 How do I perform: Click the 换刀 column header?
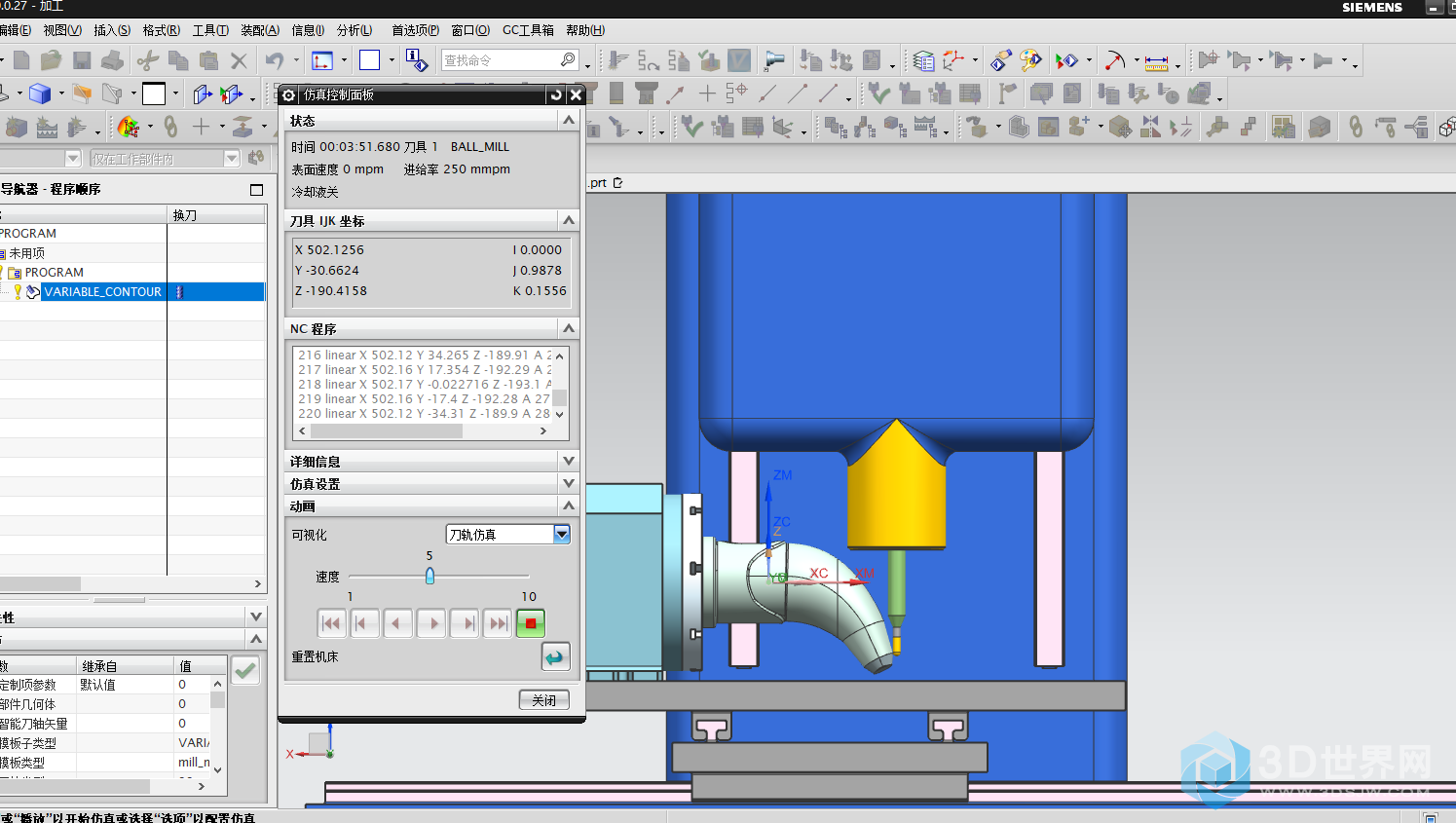(216, 215)
